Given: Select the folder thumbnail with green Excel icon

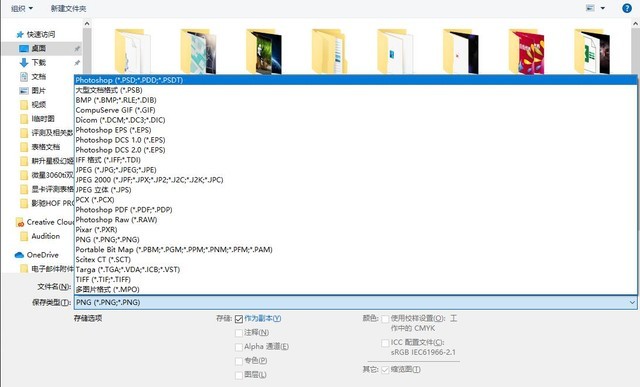Looking at the screenshot, I should click(x=592, y=51).
